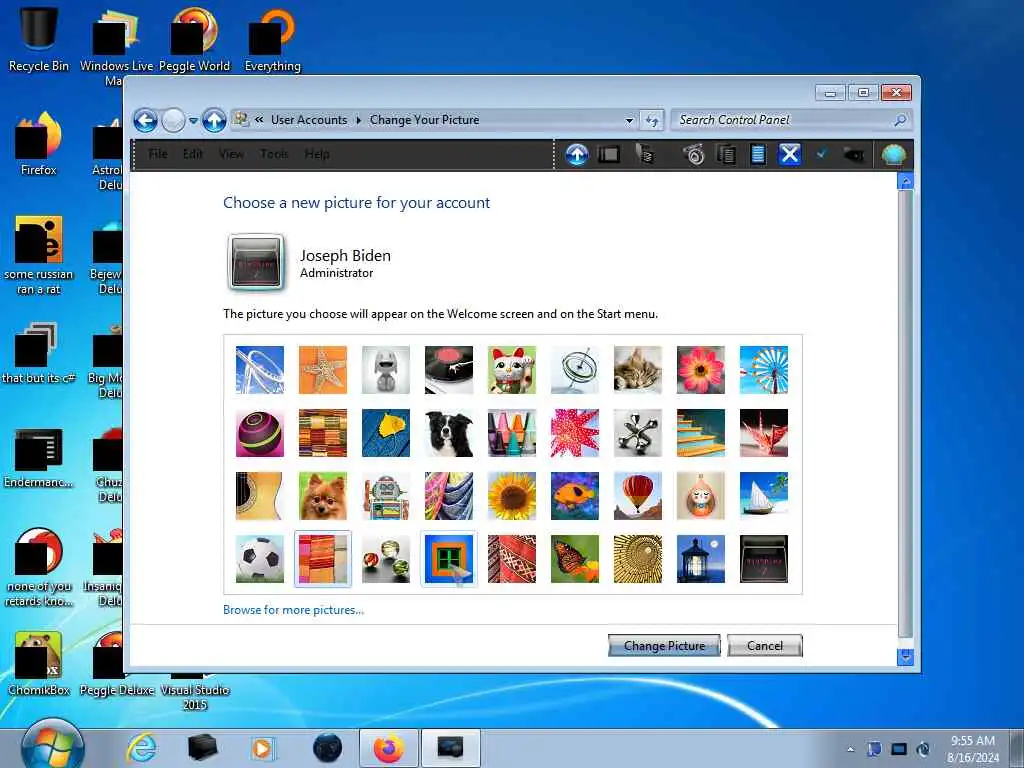
Task: Select the orange fish picture
Action: click(x=575, y=496)
